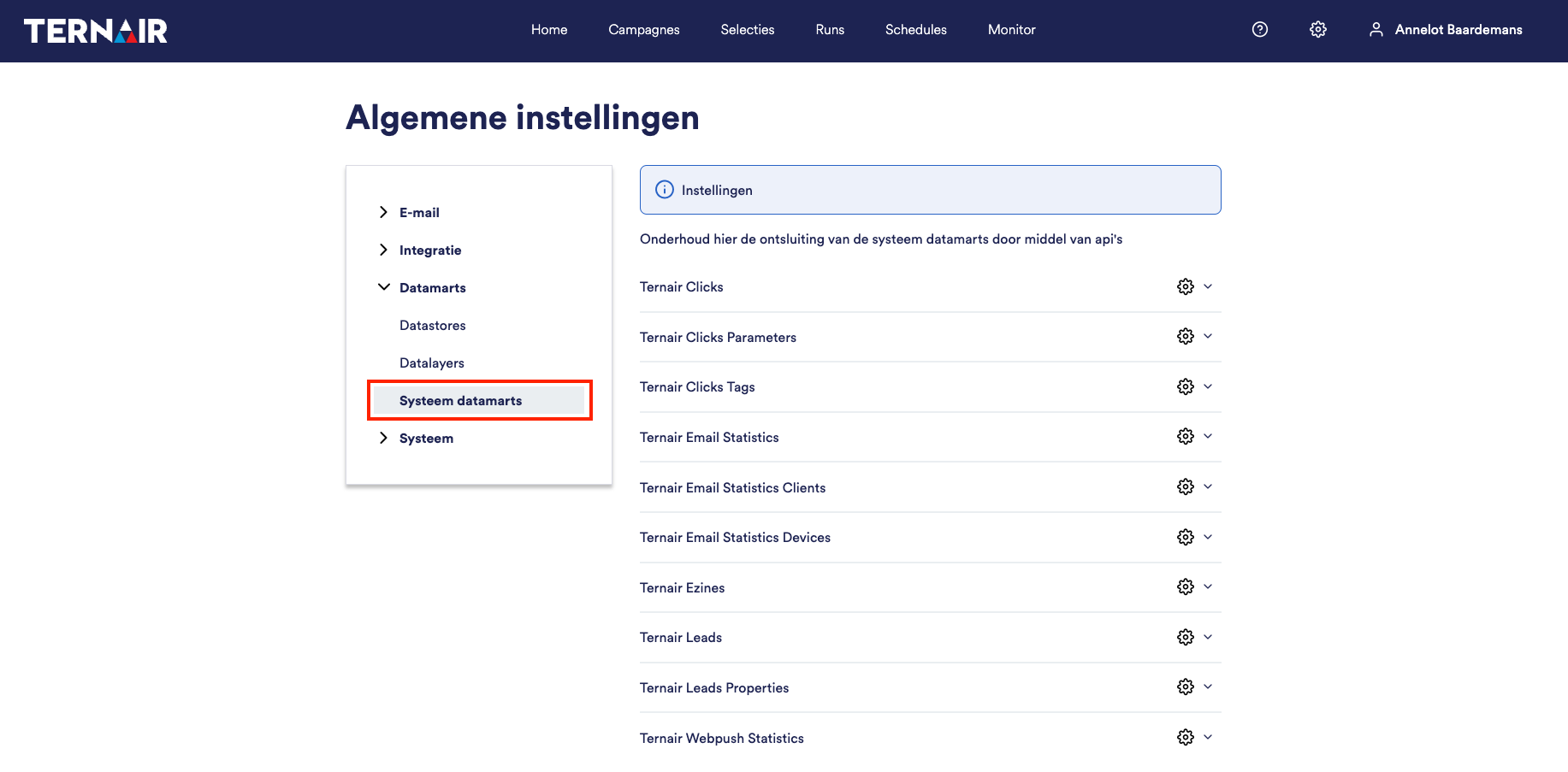The width and height of the screenshot is (1568, 772).
Task: Select Datastores in the sidebar
Action: 432,326
